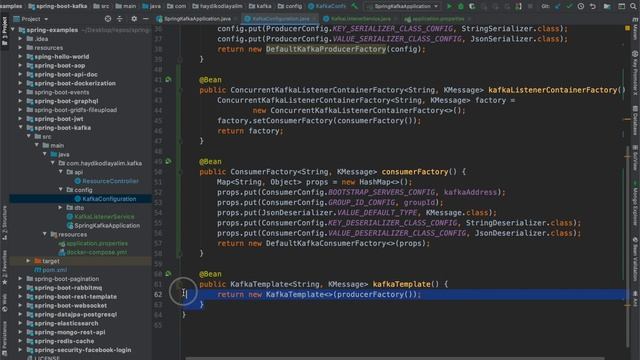
Task: Click the bean gutter icon next to kafkaListenerContainerFactory
Action: 168,80
